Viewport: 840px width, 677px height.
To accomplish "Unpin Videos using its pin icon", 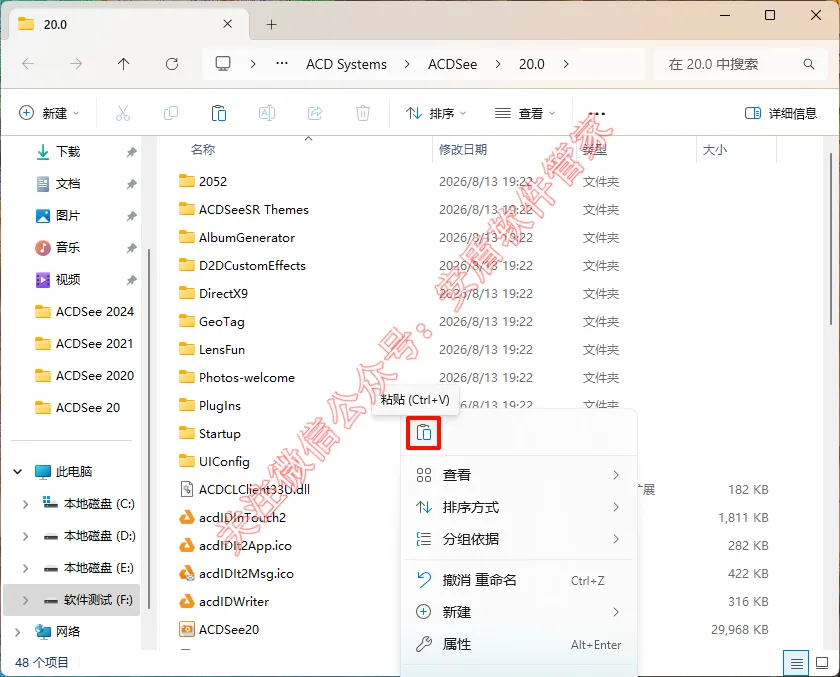I will coord(131,280).
